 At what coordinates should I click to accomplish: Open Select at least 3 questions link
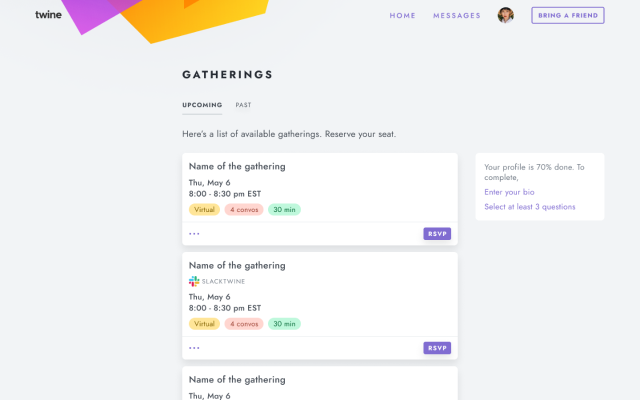pyautogui.click(x=530, y=207)
